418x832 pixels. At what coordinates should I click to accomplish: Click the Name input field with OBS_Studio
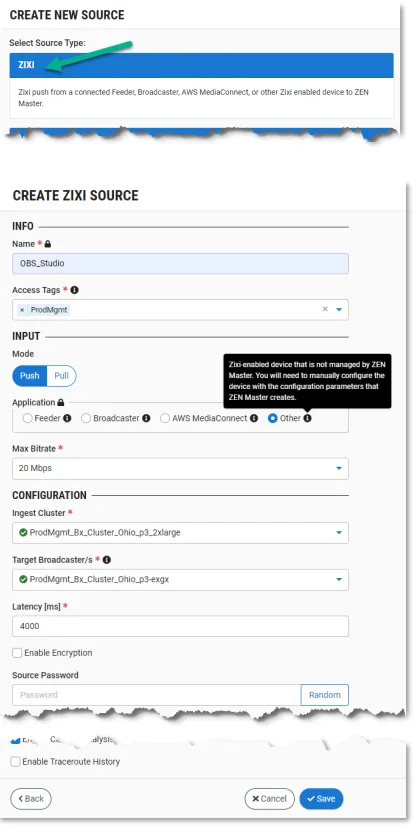click(x=180, y=263)
